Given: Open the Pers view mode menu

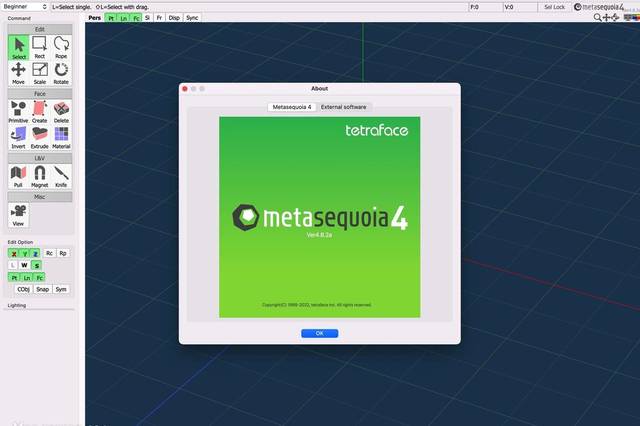Looking at the screenshot, I should point(95,18).
